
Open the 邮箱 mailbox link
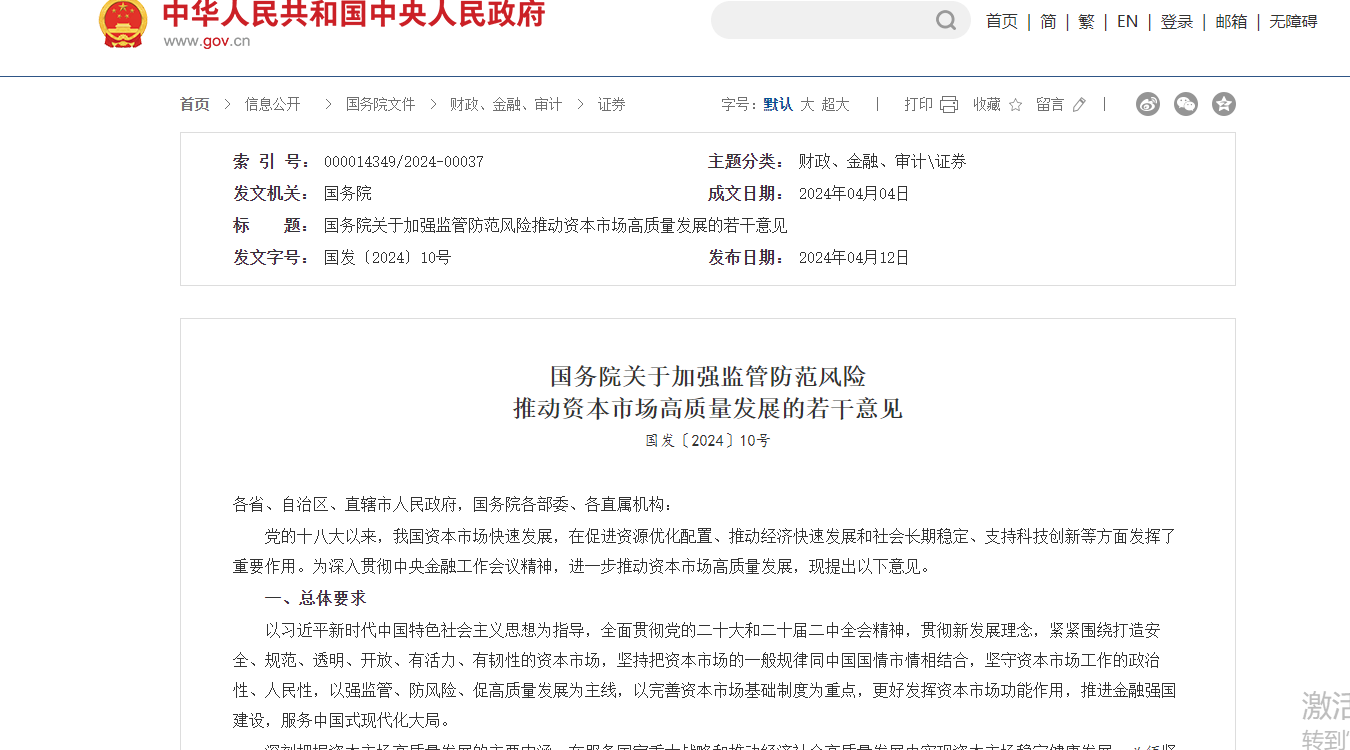point(1231,22)
